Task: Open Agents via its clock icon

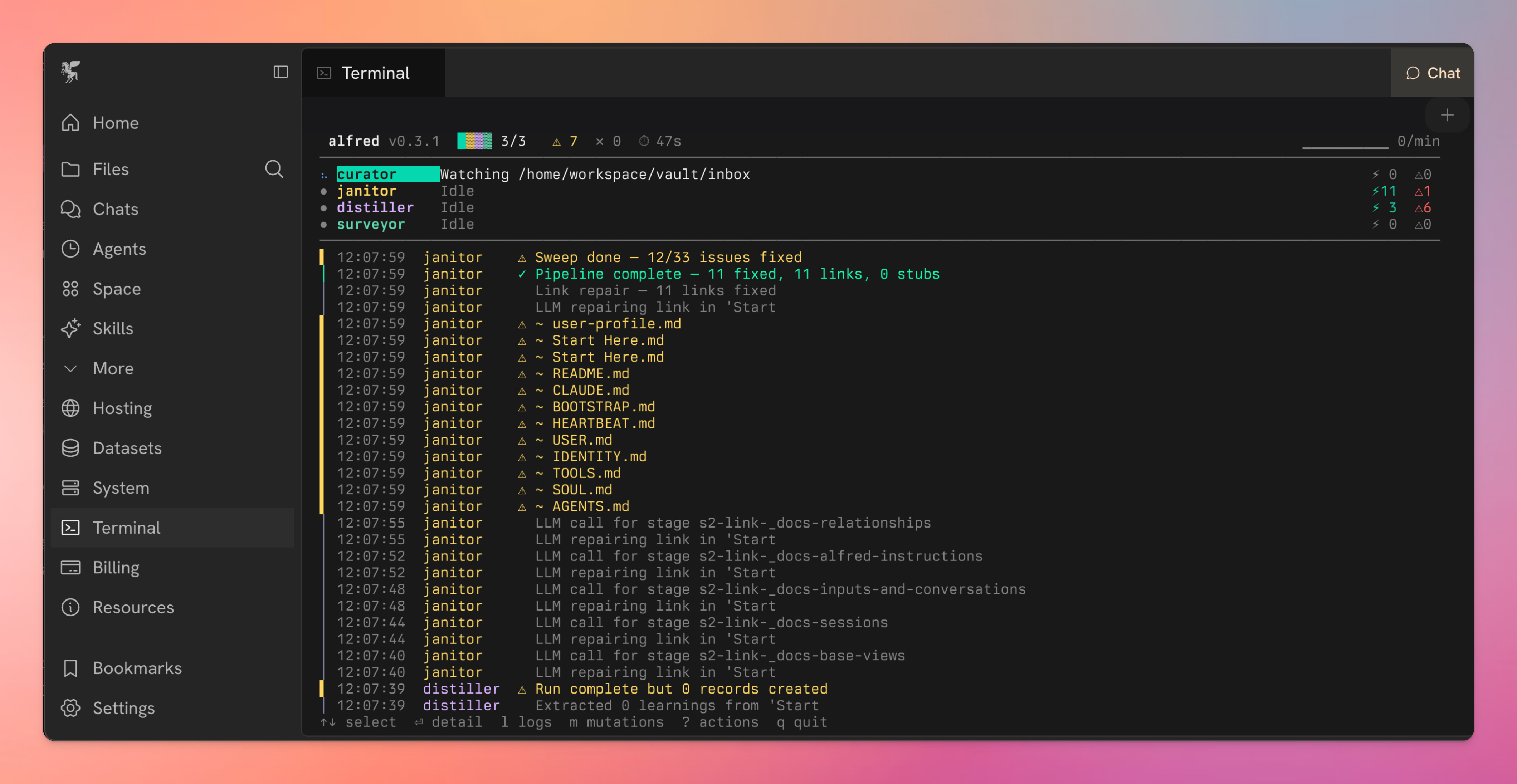Action: (x=71, y=249)
